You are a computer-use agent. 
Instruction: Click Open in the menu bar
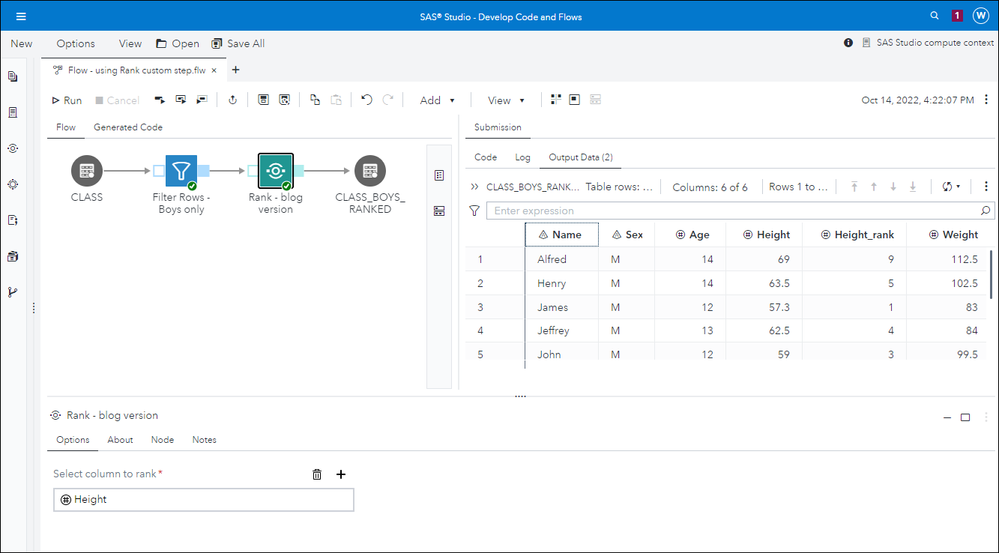tap(178, 43)
